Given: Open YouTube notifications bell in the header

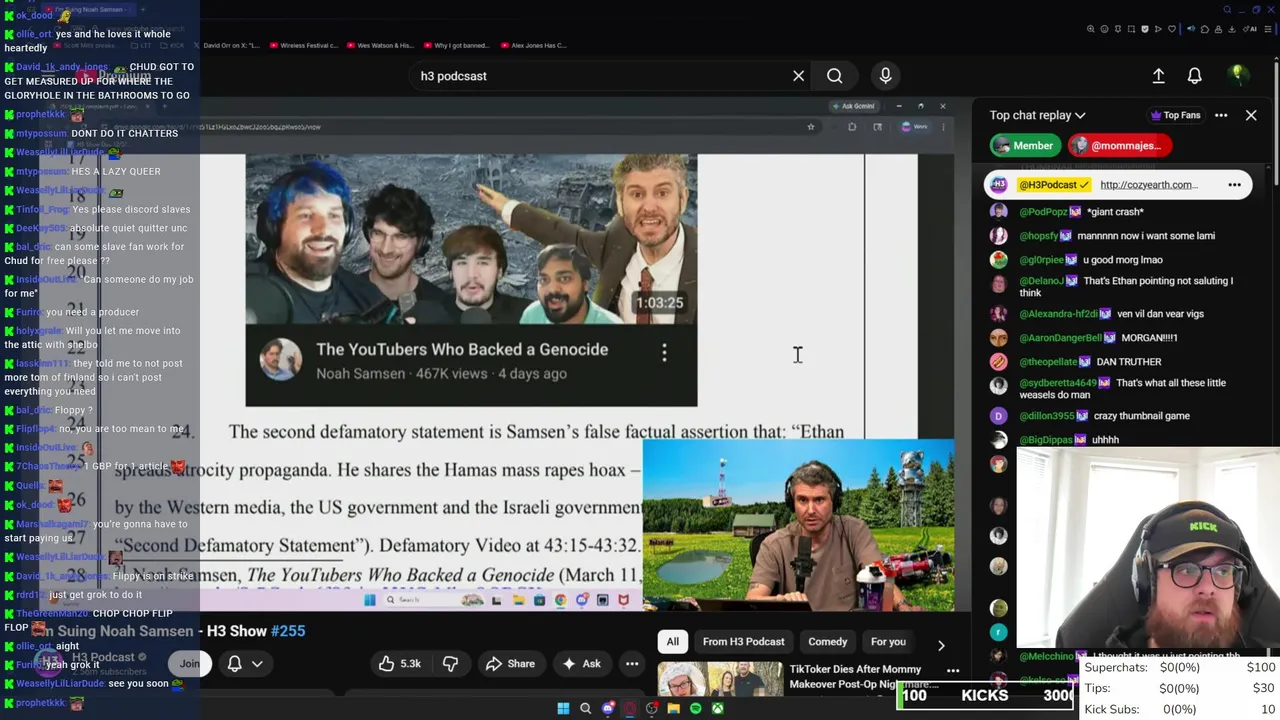Looking at the screenshot, I should tap(1194, 76).
